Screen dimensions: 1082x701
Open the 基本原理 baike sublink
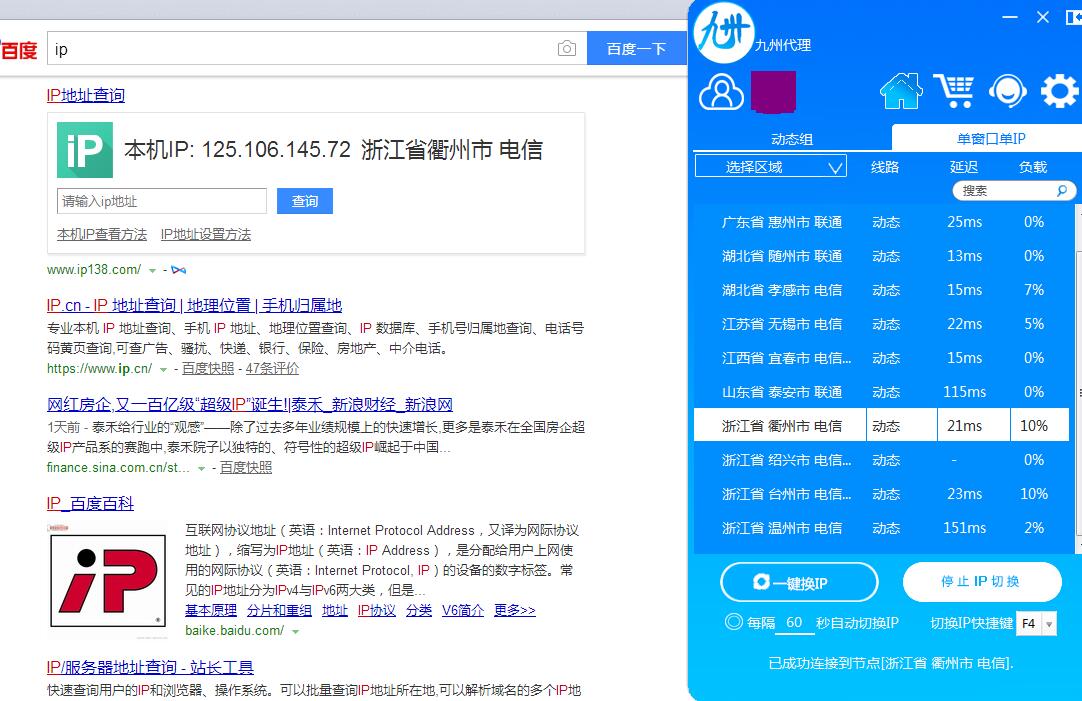pyautogui.click(x=210, y=610)
